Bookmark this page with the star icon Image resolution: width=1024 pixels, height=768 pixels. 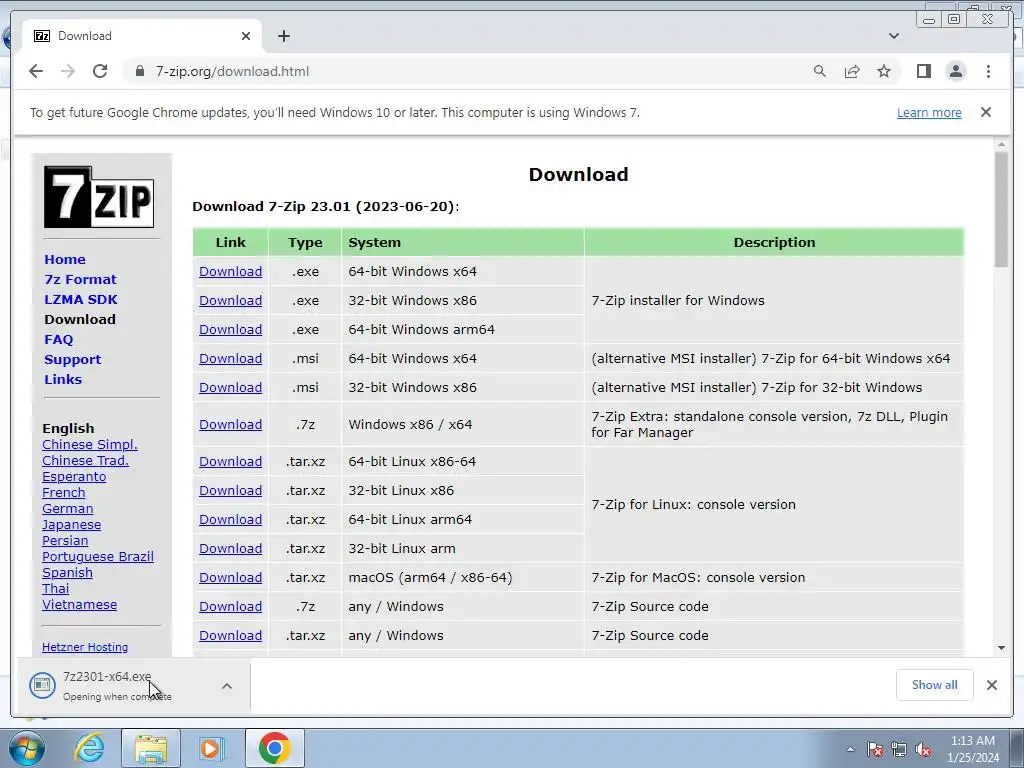pyautogui.click(x=884, y=71)
